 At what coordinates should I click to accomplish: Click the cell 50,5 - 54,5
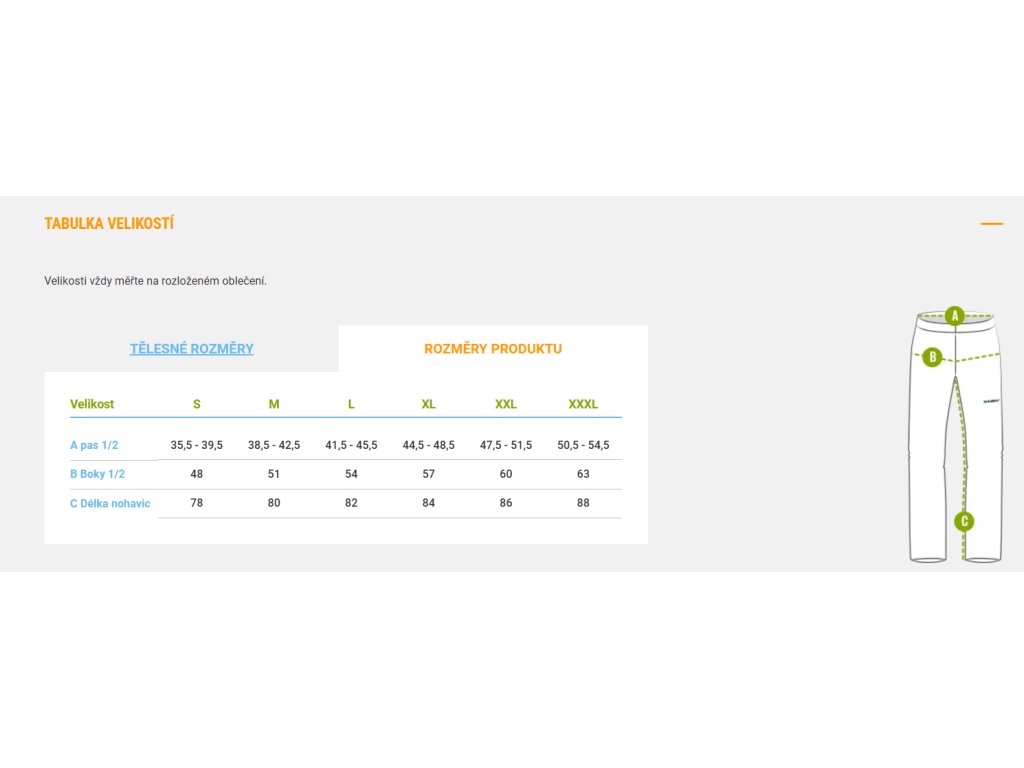(x=583, y=445)
